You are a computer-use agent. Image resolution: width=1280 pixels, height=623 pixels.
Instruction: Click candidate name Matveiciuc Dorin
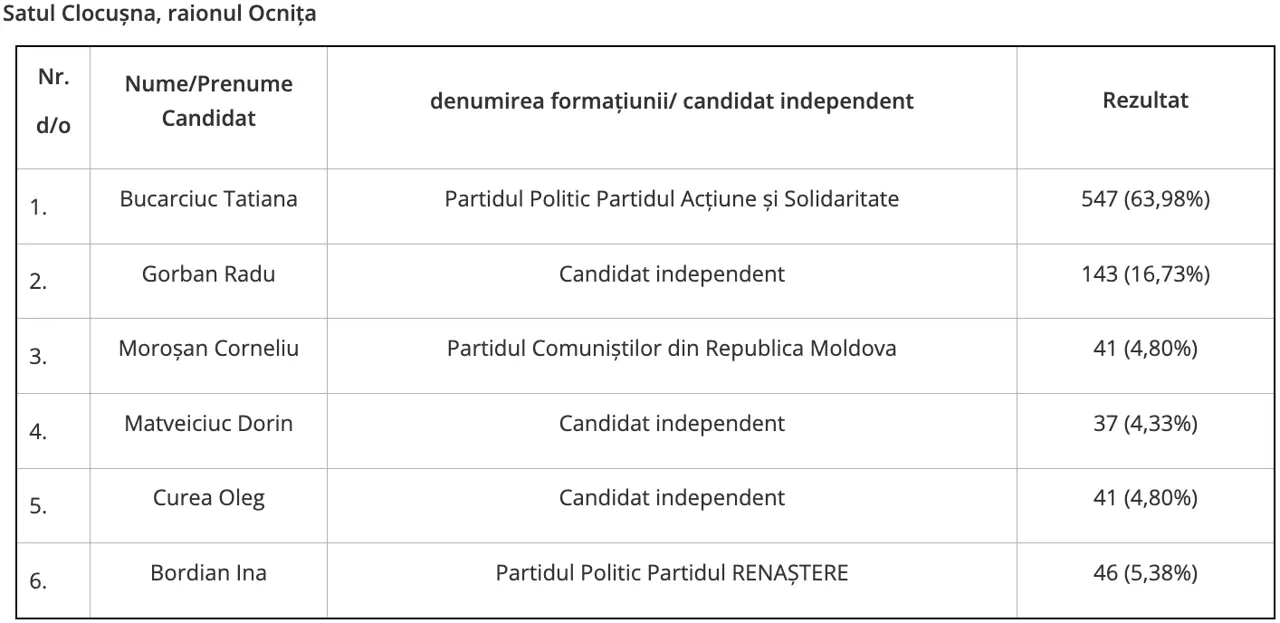[x=208, y=423]
